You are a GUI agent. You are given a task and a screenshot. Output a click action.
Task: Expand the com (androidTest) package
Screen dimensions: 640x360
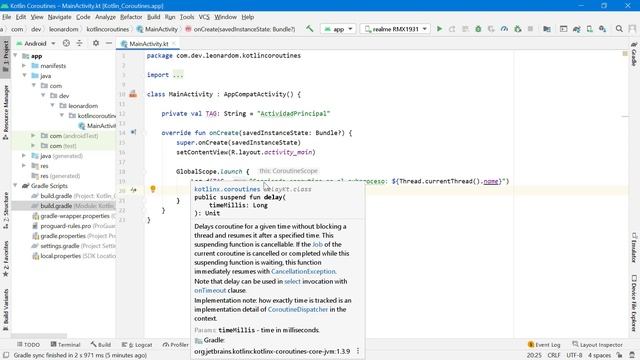click(x=33, y=136)
